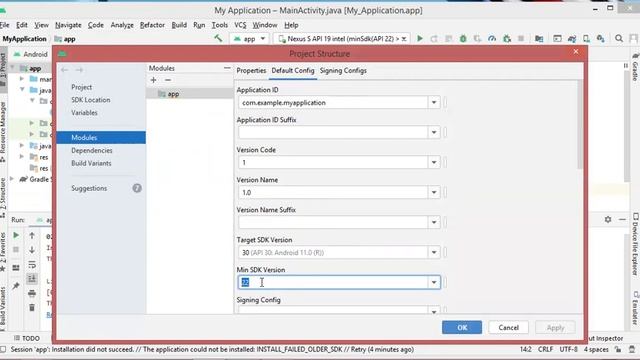The image size is (640, 360).
Task: Open the app run configuration dropdown
Action: (249, 39)
